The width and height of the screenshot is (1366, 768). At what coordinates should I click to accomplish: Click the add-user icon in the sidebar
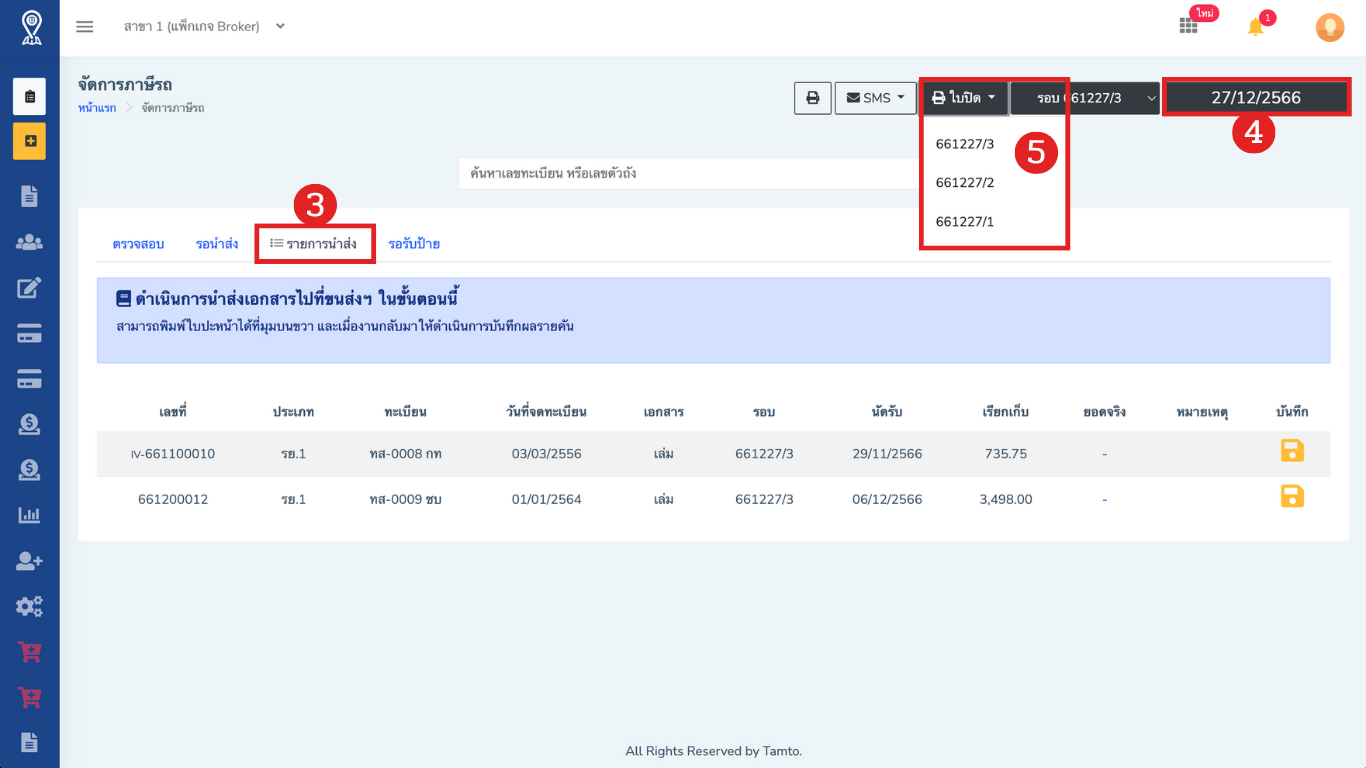(30, 561)
